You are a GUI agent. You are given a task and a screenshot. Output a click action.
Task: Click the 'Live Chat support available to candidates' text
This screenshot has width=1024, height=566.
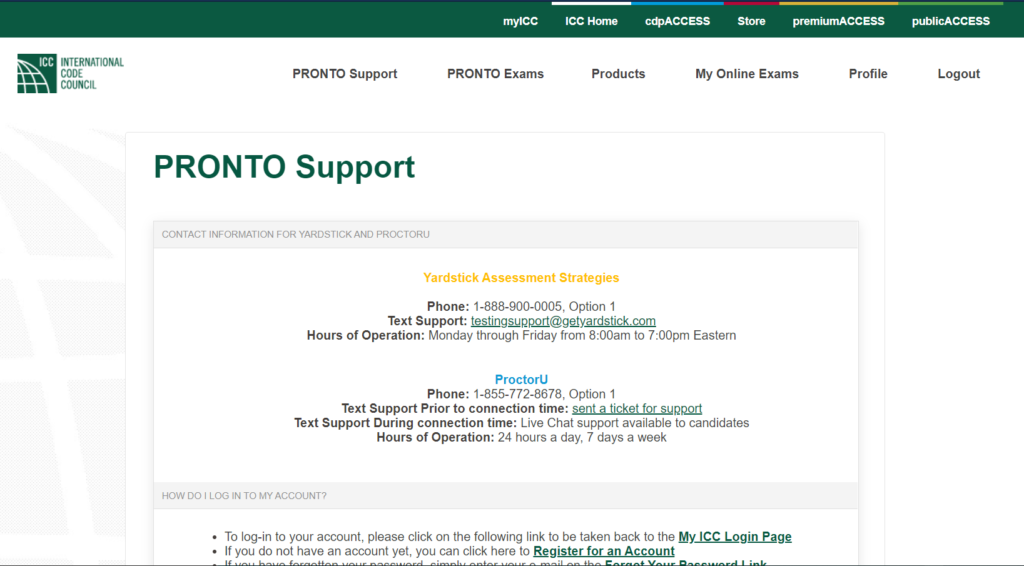point(635,423)
